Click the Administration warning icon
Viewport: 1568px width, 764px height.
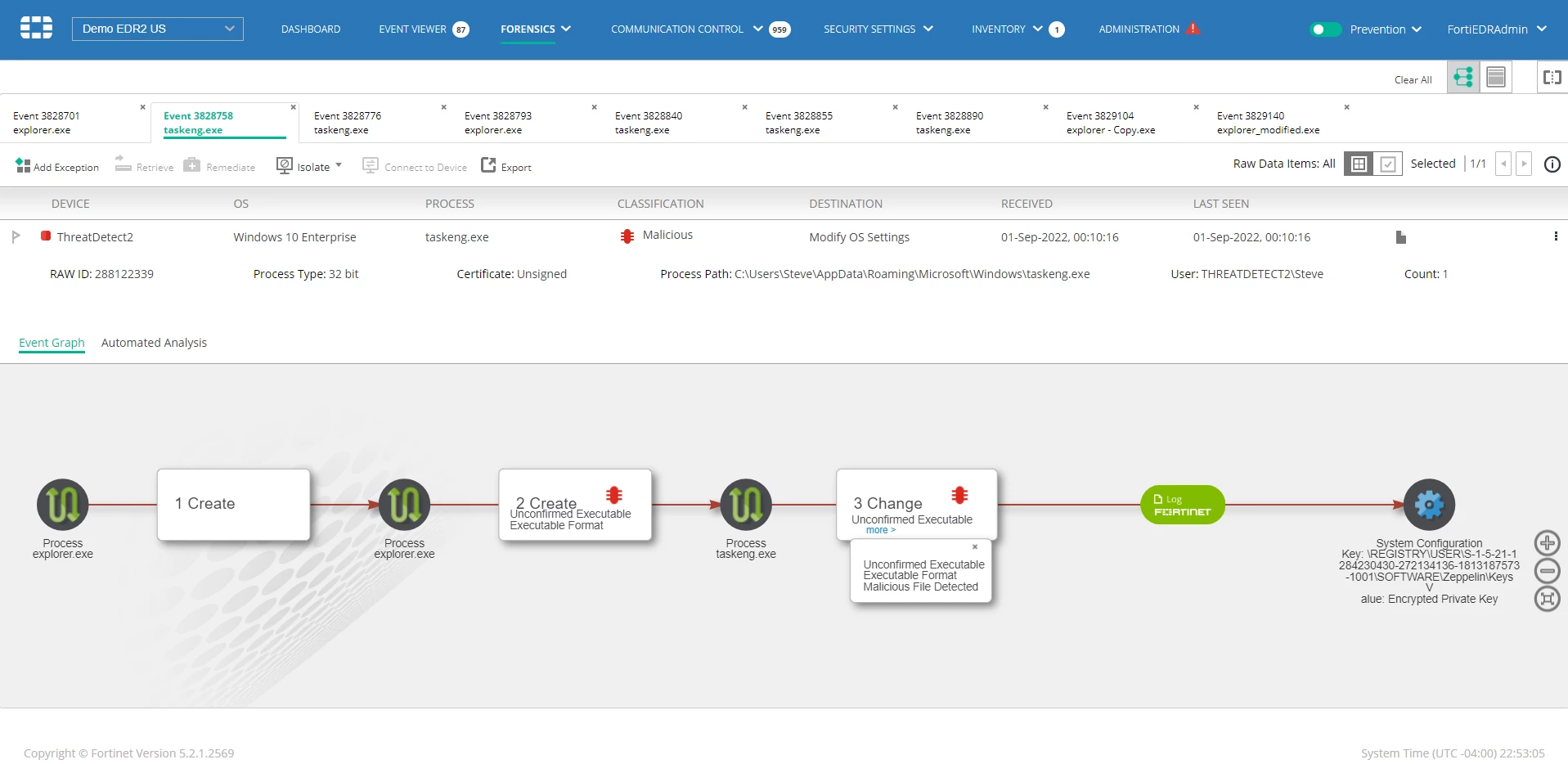tap(1193, 28)
